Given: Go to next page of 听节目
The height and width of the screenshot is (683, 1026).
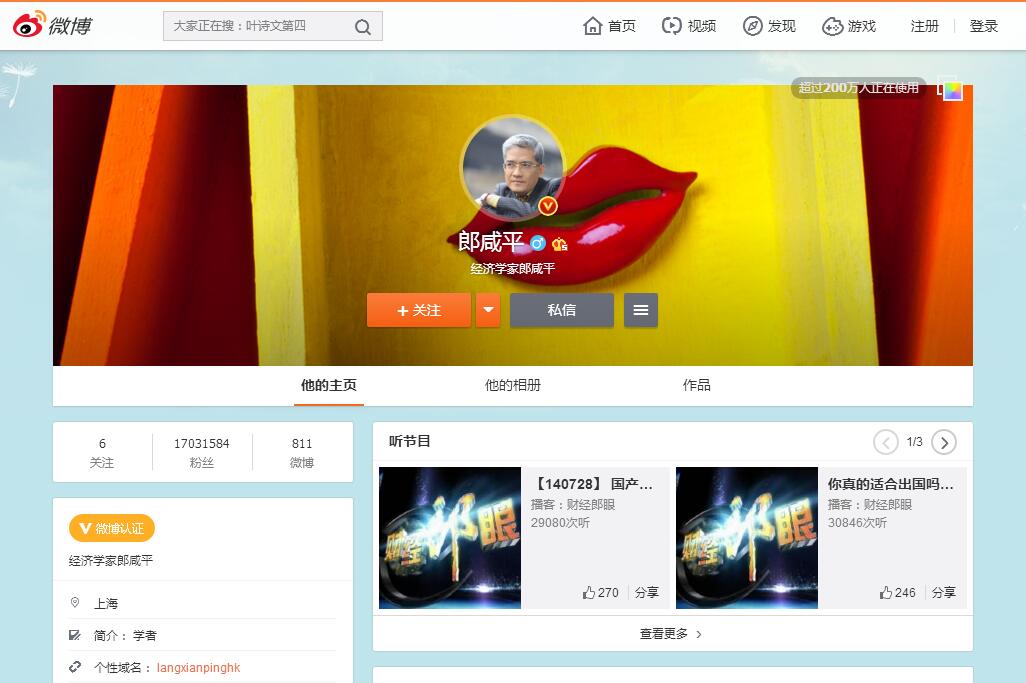Looking at the screenshot, I should pyautogui.click(x=943, y=442).
